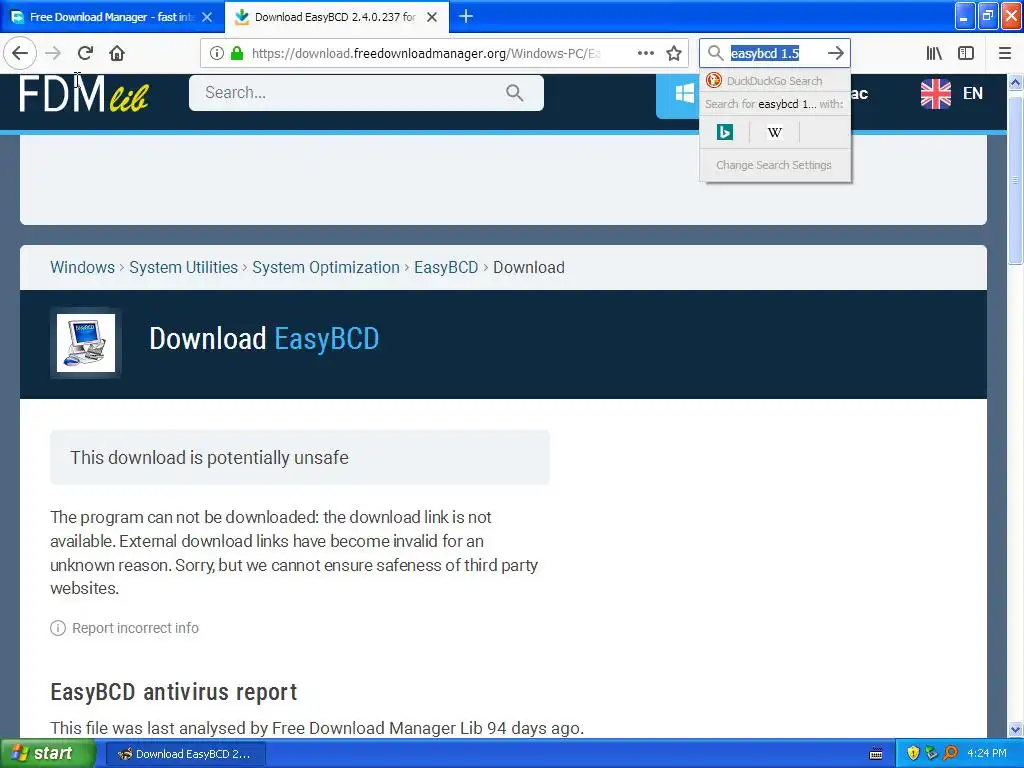Toggle the sidebar view icon
Viewport: 1024px width, 768px height.
(966, 53)
